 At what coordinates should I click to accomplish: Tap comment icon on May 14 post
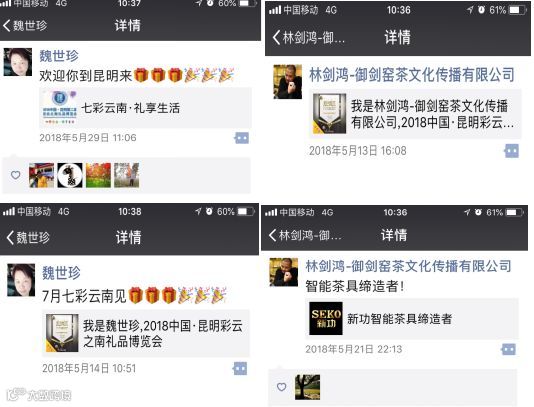coord(240,369)
